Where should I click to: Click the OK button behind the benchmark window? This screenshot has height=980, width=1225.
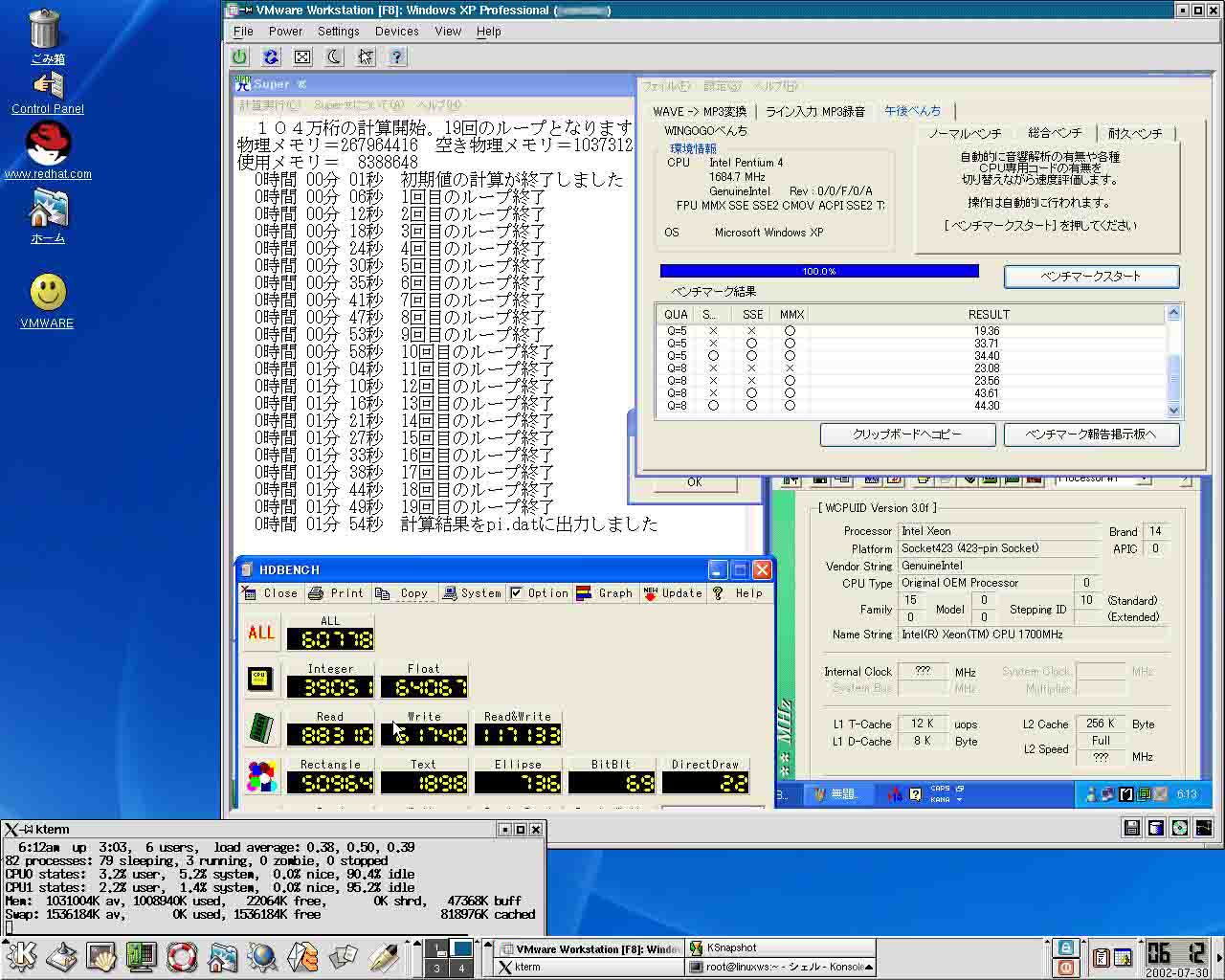tap(695, 483)
